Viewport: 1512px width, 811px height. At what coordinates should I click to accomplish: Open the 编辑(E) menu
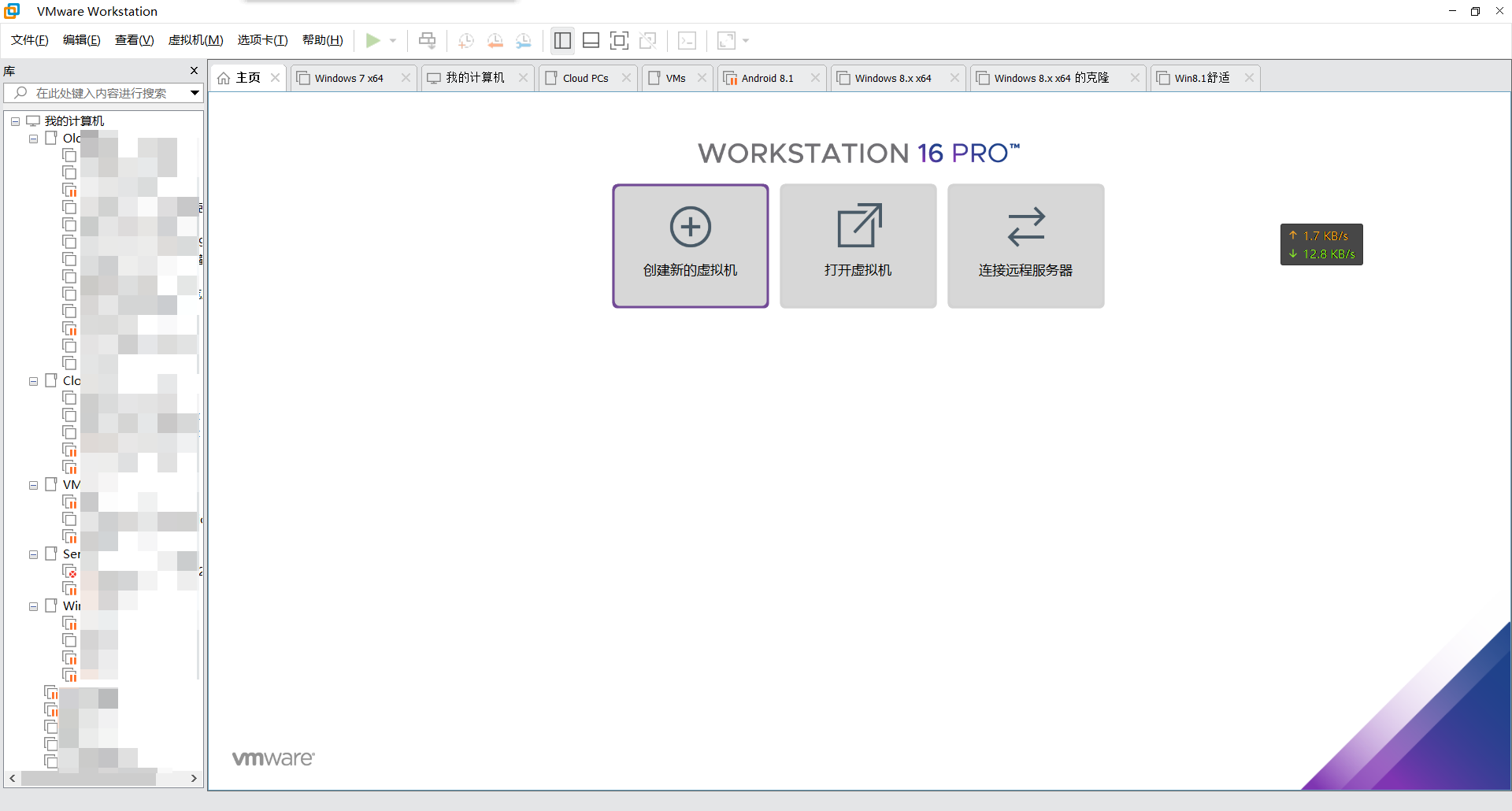pyautogui.click(x=82, y=40)
